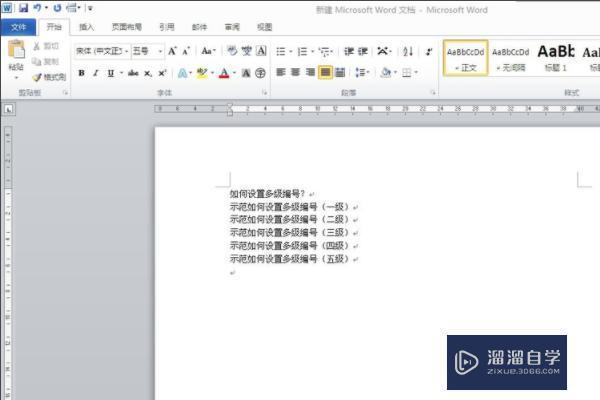The height and width of the screenshot is (400, 600).
Task: Click the Line Spacing icon
Action: click(x=360, y=72)
